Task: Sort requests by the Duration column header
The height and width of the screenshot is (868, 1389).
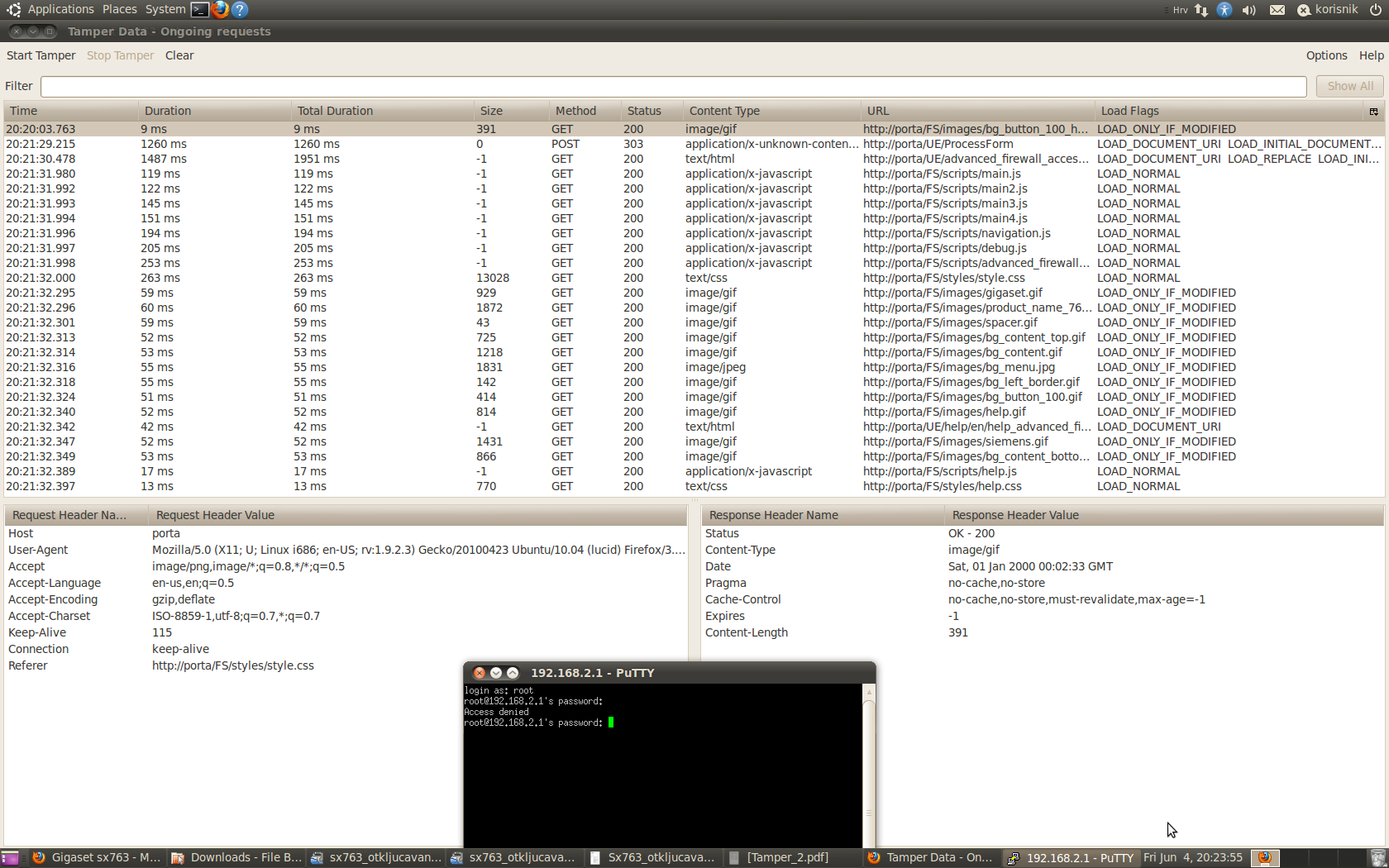Action: click(x=168, y=111)
